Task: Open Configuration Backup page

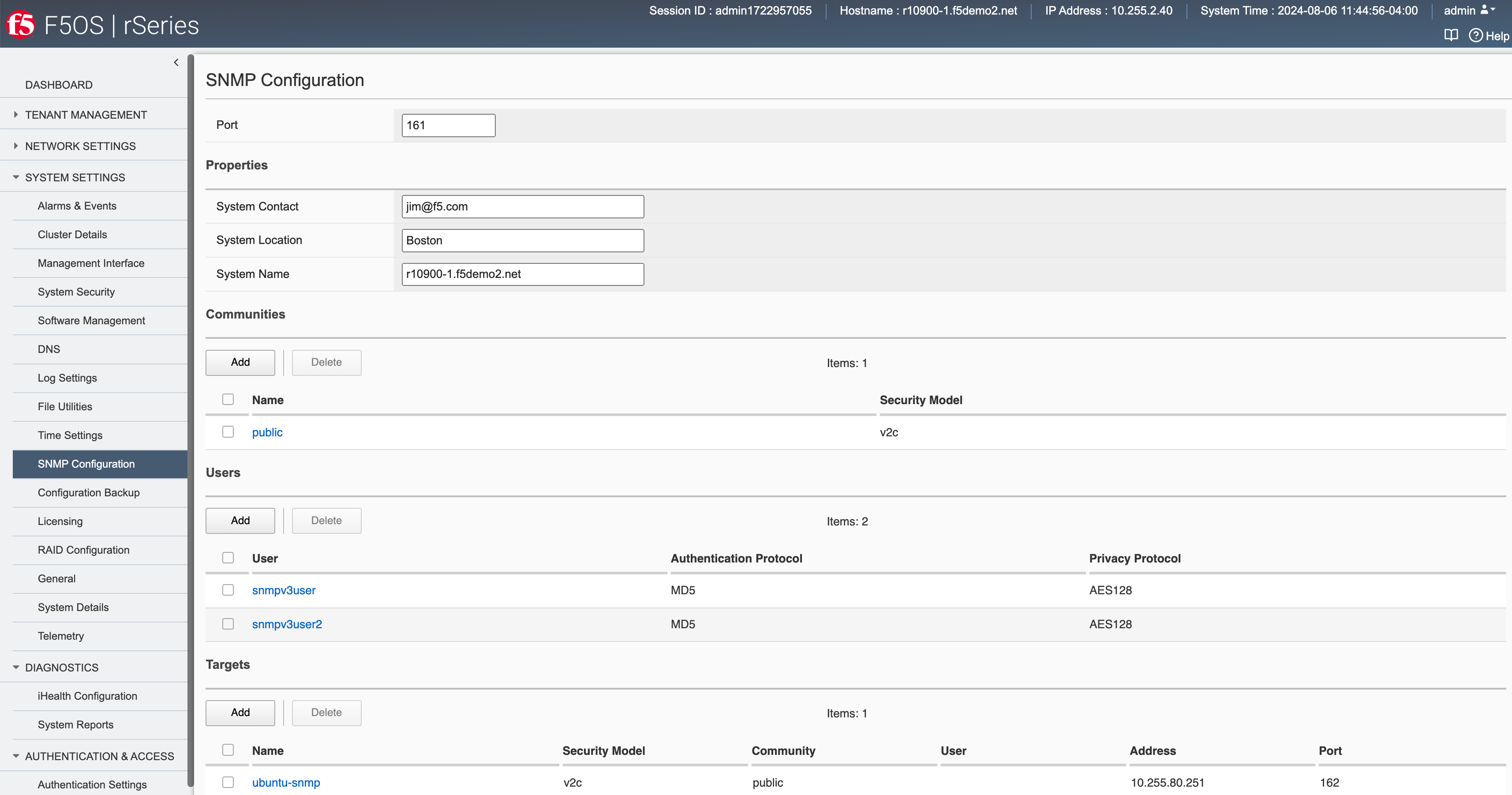Action: click(89, 493)
